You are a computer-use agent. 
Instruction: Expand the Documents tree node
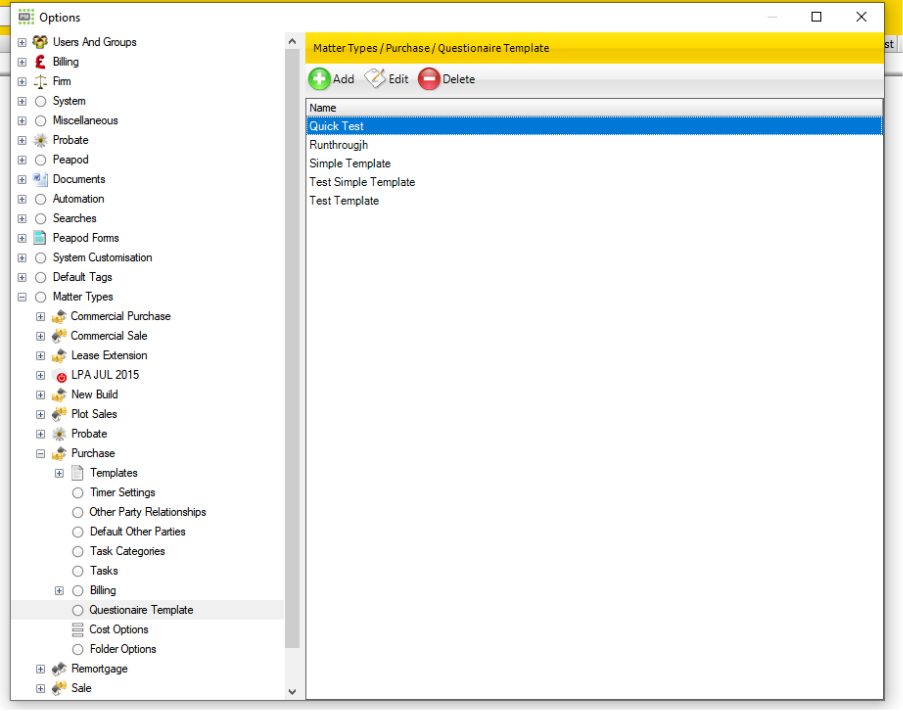[22, 179]
